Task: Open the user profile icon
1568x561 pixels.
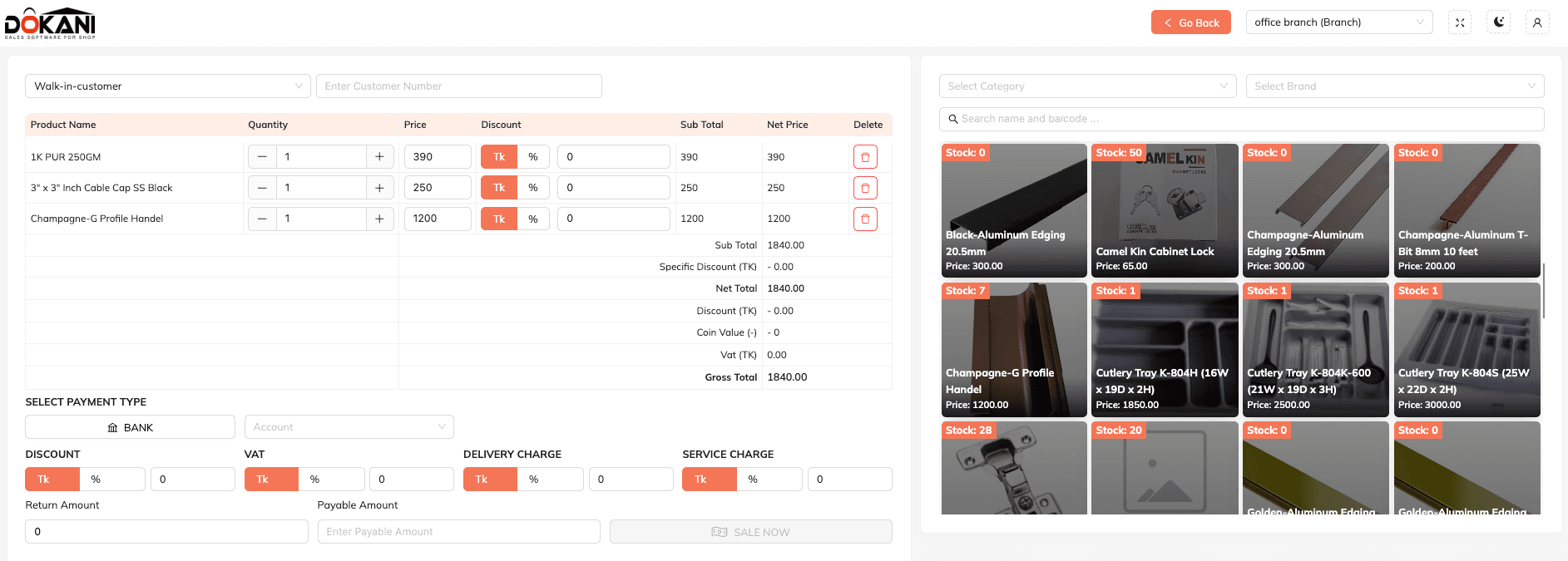Action: (1537, 22)
